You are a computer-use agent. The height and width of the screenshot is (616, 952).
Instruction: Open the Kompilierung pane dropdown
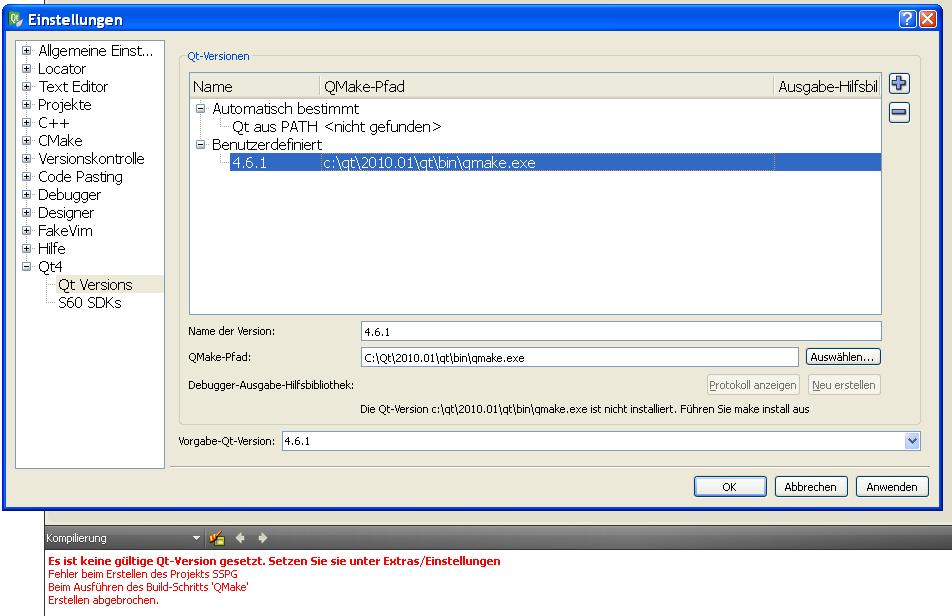(x=196, y=538)
